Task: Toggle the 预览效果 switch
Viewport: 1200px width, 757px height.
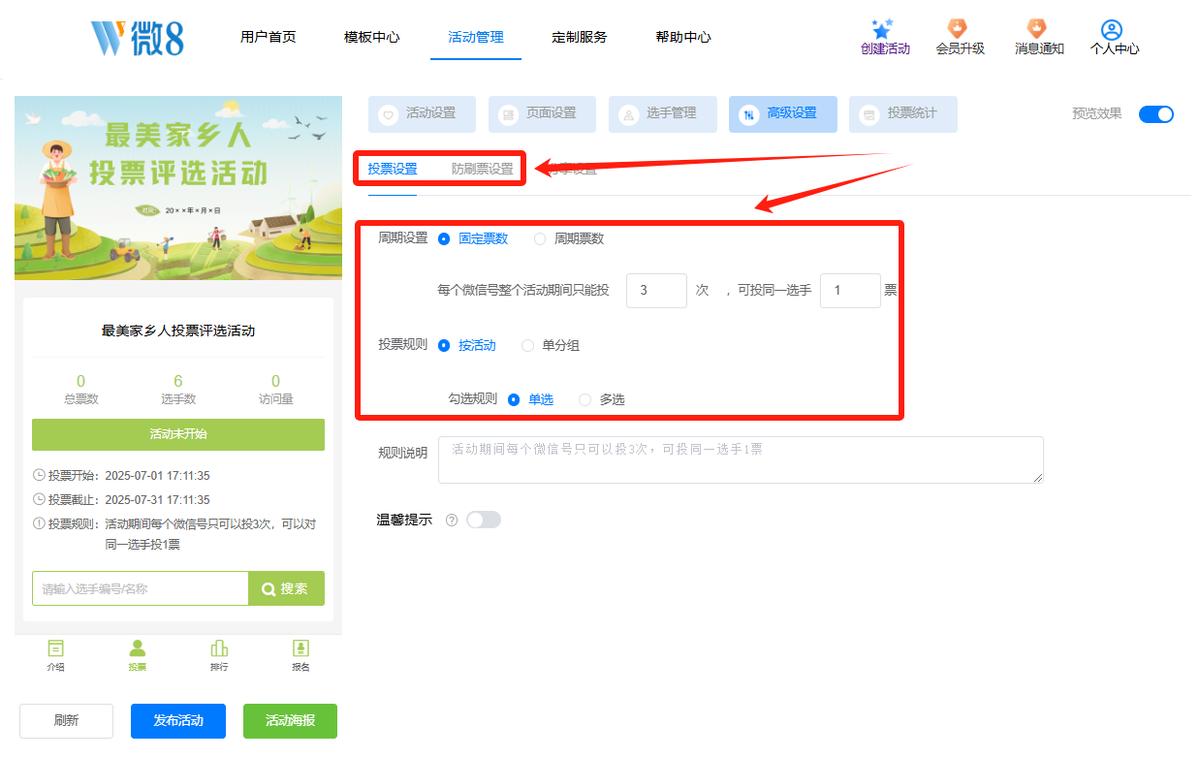Action: pos(1156,114)
